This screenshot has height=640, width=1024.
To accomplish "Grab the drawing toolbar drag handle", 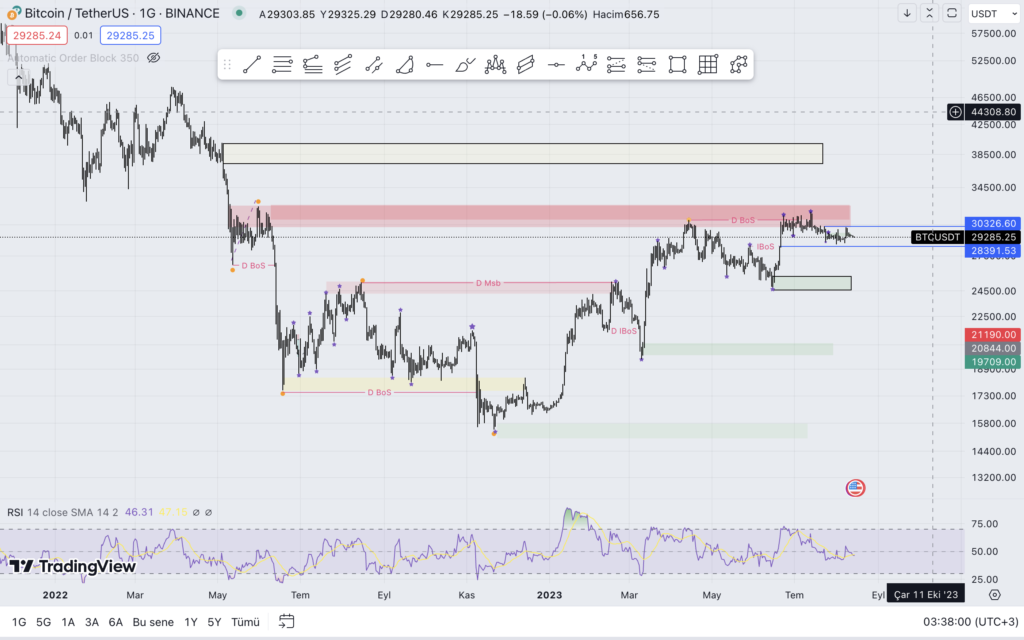I will [x=227, y=65].
